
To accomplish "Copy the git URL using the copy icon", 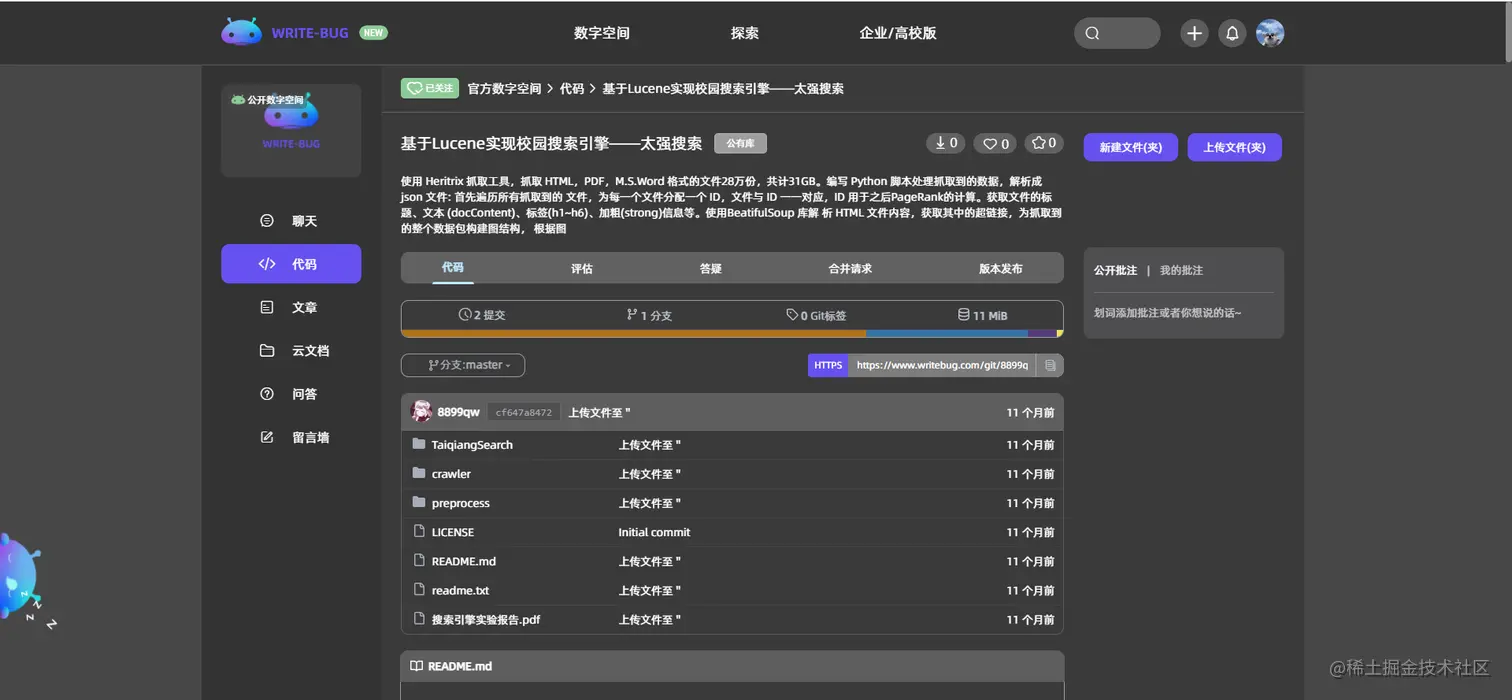I will [x=1049, y=365].
